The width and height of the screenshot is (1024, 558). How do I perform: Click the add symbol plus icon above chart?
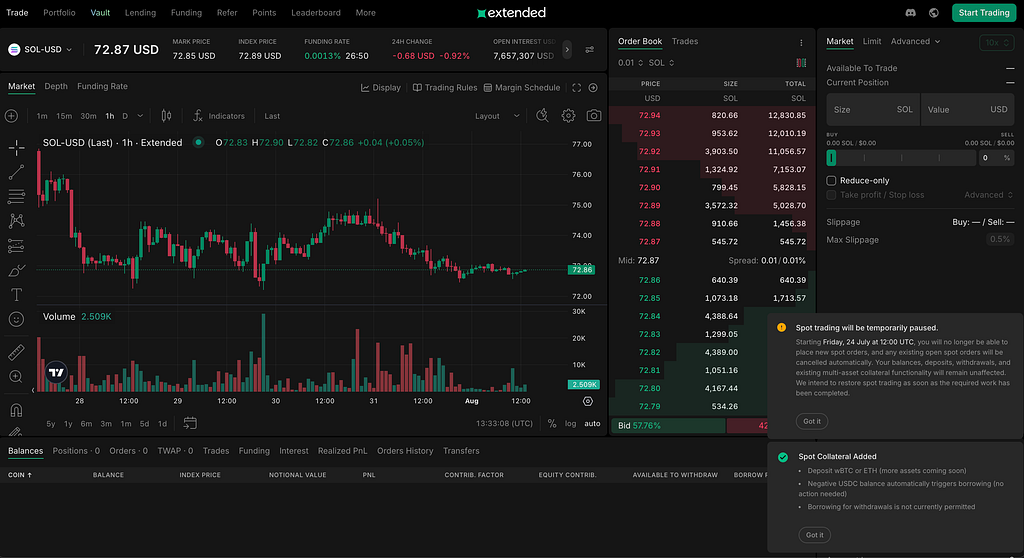11,116
